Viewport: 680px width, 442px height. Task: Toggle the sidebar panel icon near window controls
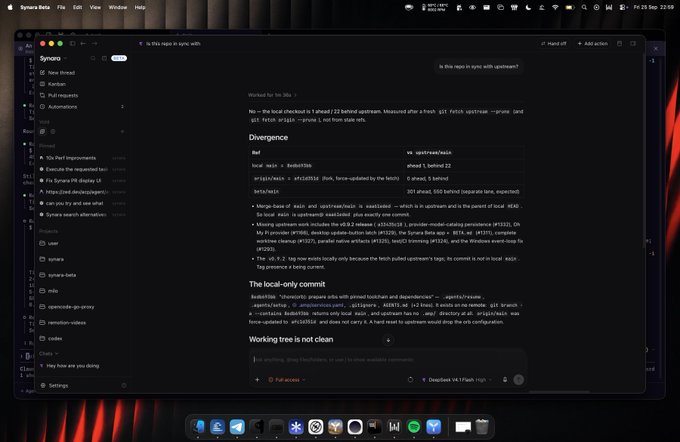(72, 43)
